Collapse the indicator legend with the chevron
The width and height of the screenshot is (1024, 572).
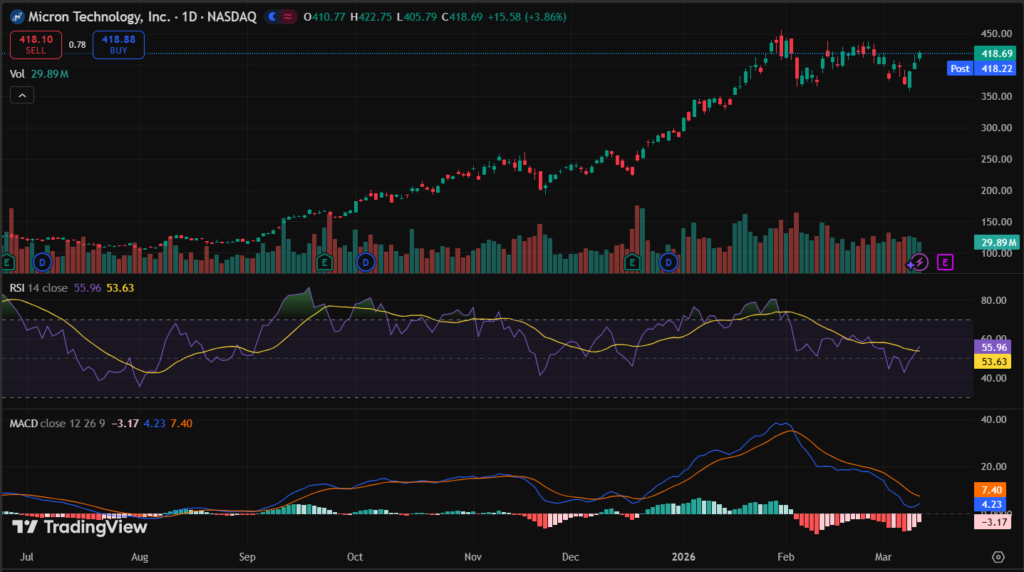[x=22, y=95]
